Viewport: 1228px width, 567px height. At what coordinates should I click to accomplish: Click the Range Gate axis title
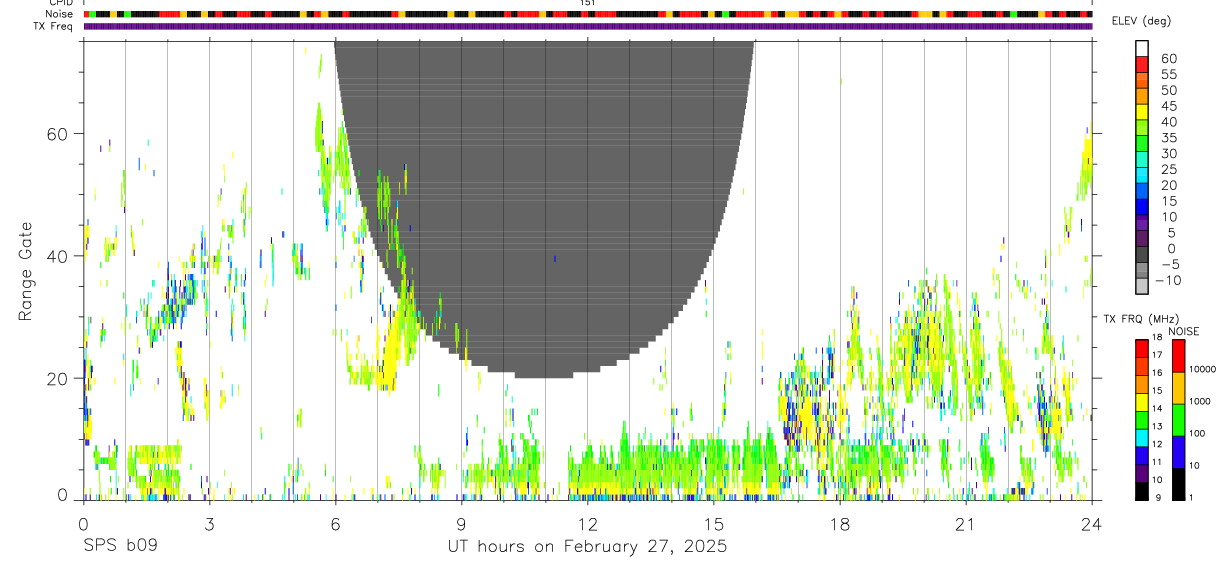point(26,271)
